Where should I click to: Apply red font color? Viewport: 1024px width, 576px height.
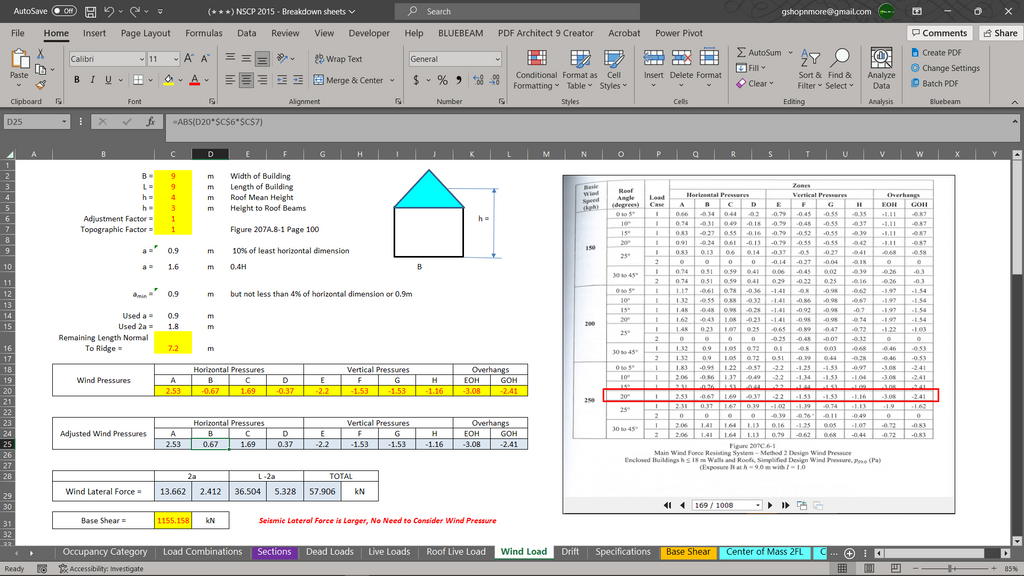point(195,80)
